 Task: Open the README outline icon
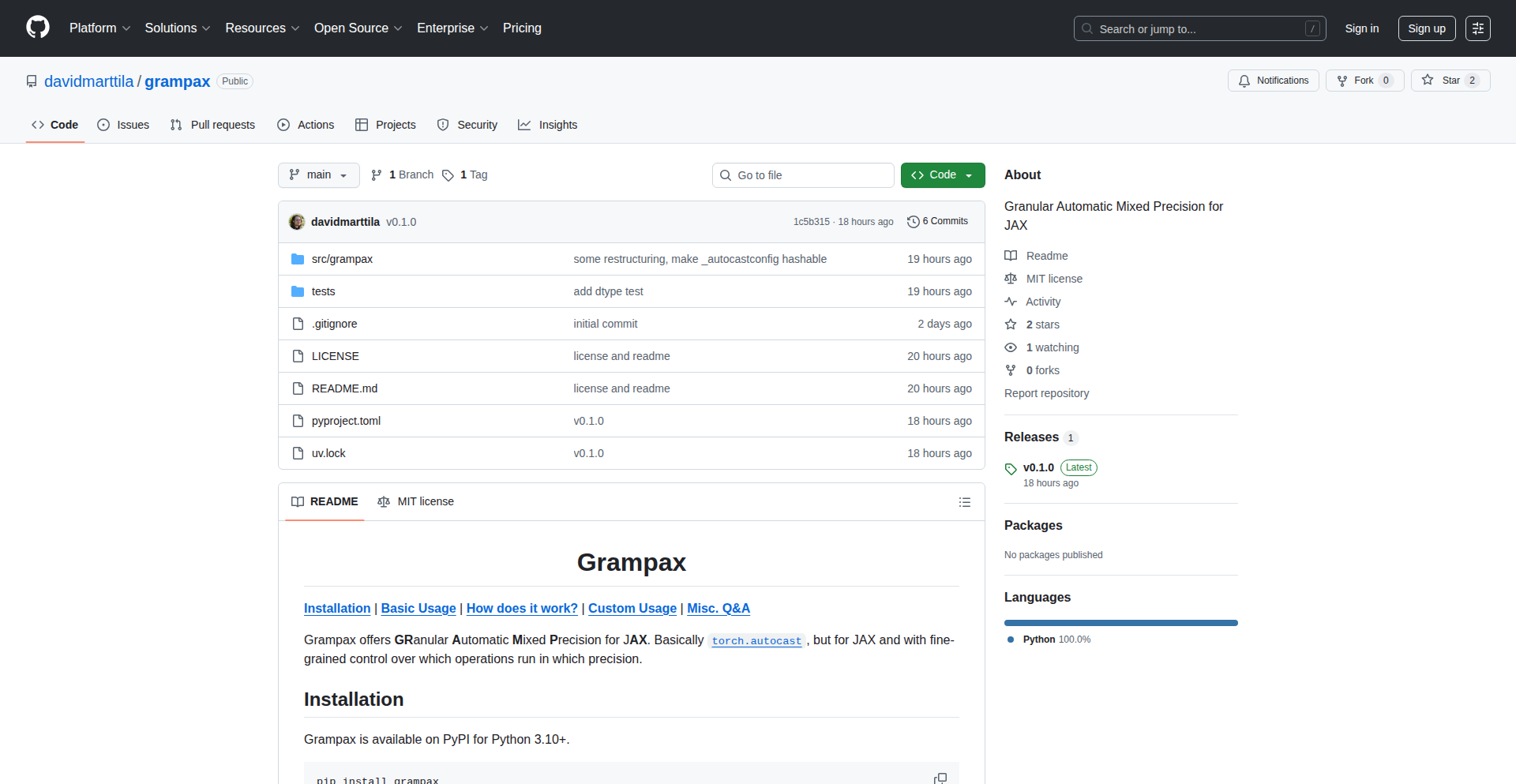coord(964,502)
